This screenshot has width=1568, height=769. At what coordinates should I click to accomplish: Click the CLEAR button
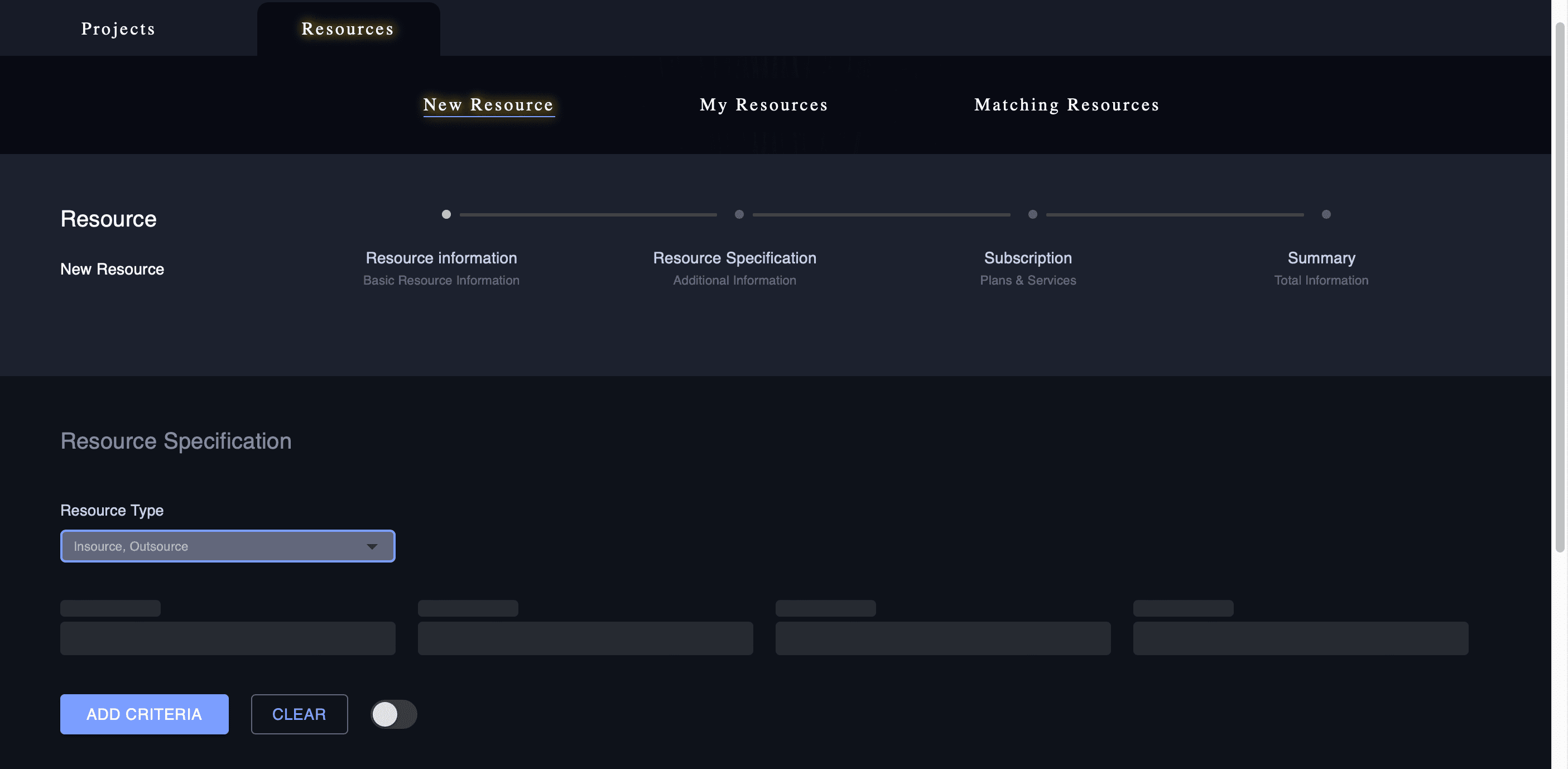(299, 714)
